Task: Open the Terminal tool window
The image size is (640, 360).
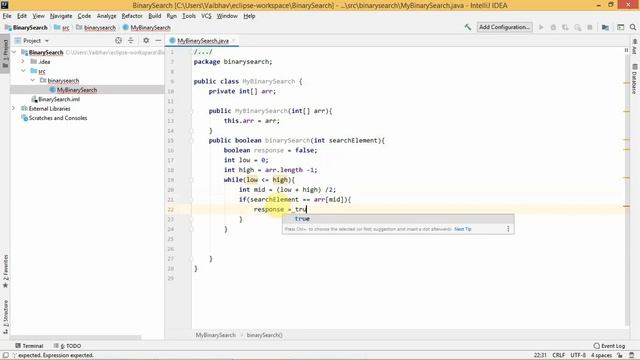Action: [29, 346]
